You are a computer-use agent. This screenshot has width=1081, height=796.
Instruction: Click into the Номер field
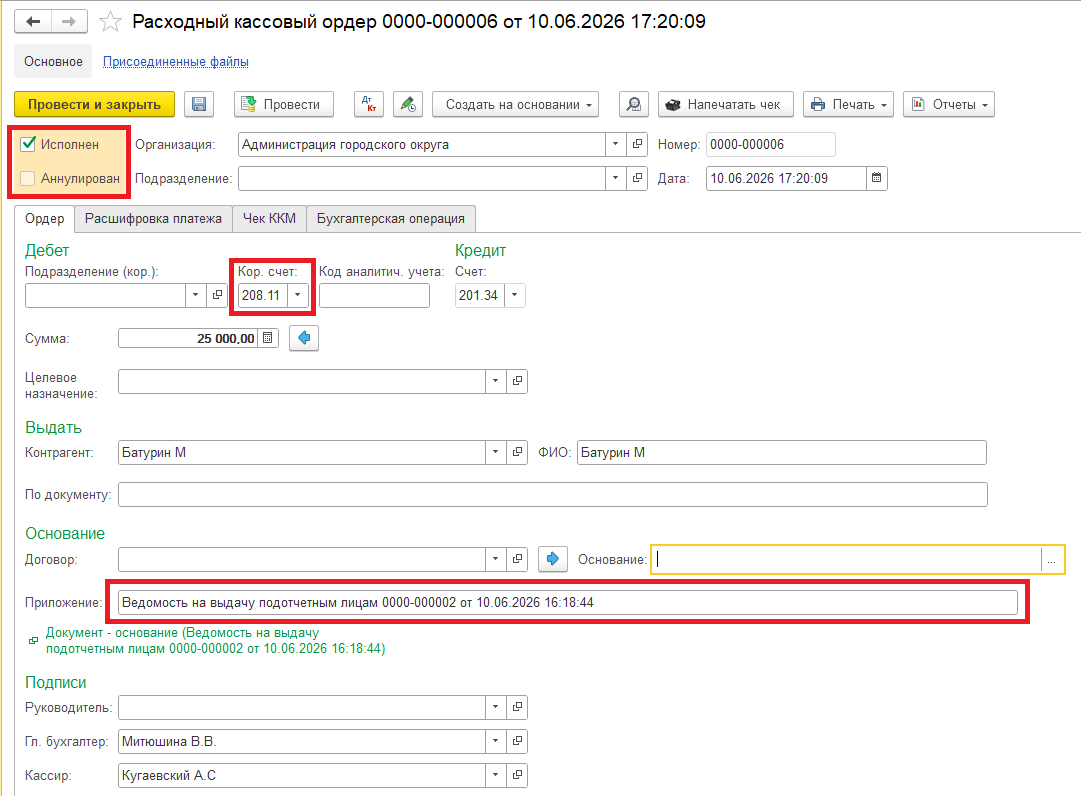771,144
